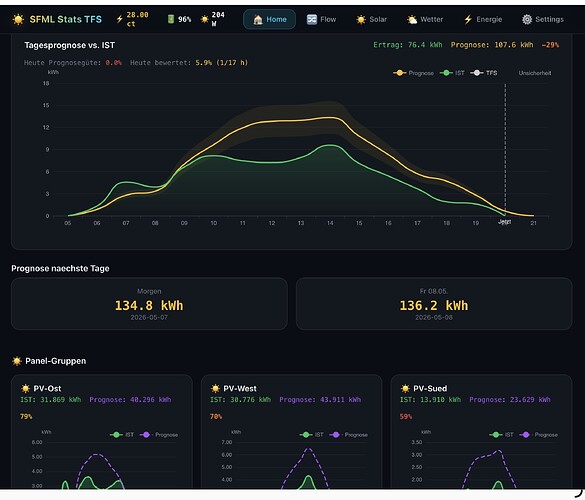Image resolution: width=585 pixels, height=500 pixels.
Task: Click the sun icon beside 204 W
Action: pos(204,19)
